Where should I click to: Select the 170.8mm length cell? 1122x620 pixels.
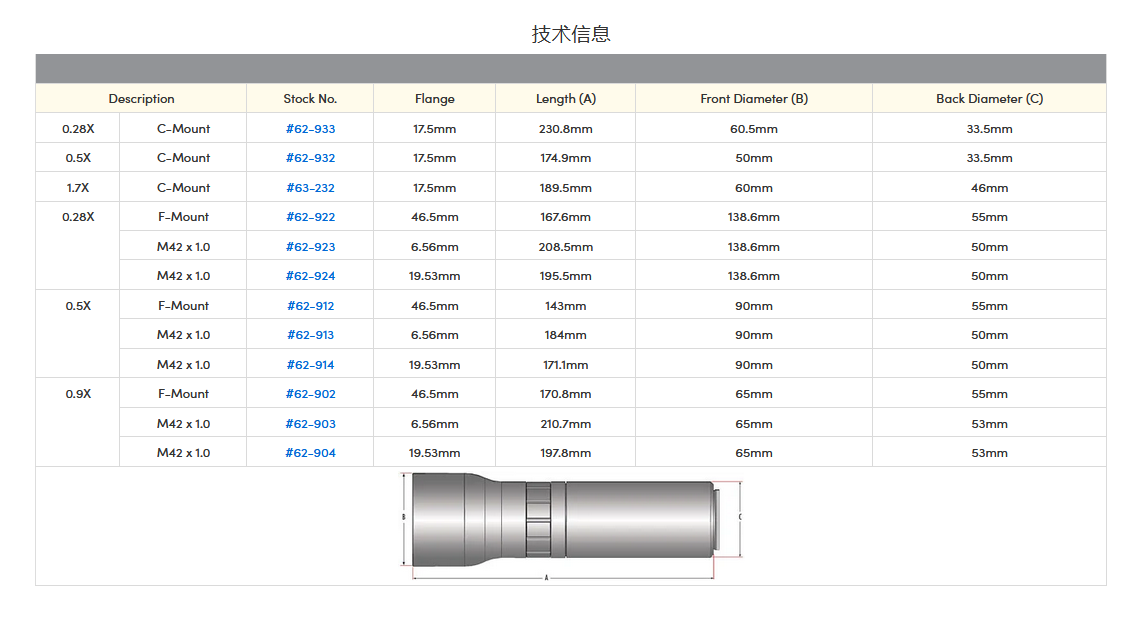tap(565, 394)
